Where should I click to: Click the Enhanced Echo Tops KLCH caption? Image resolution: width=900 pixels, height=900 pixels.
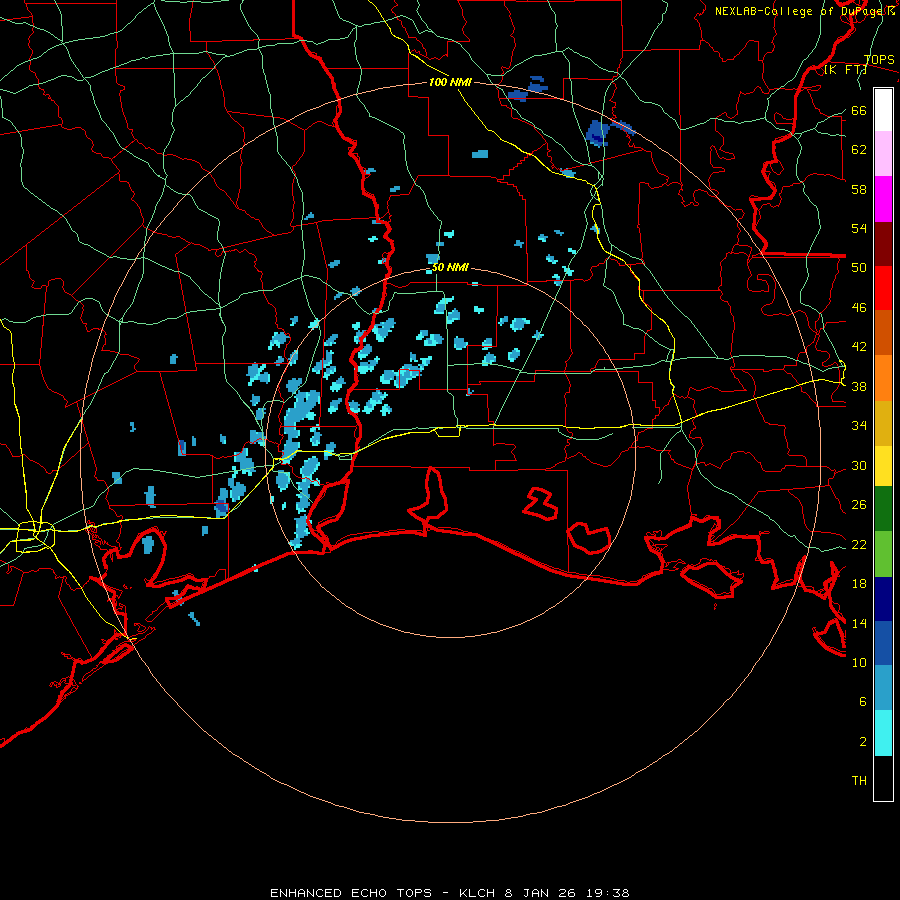tap(450, 893)
